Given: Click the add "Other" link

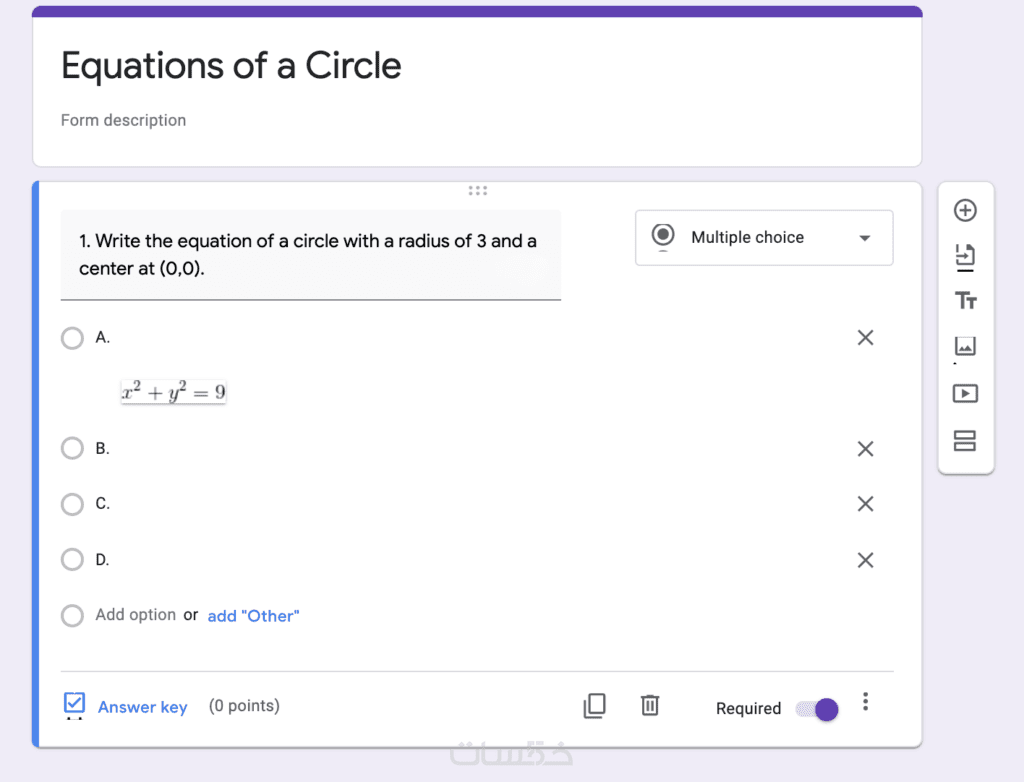Looking at the screenshot, I should [253, 616].
